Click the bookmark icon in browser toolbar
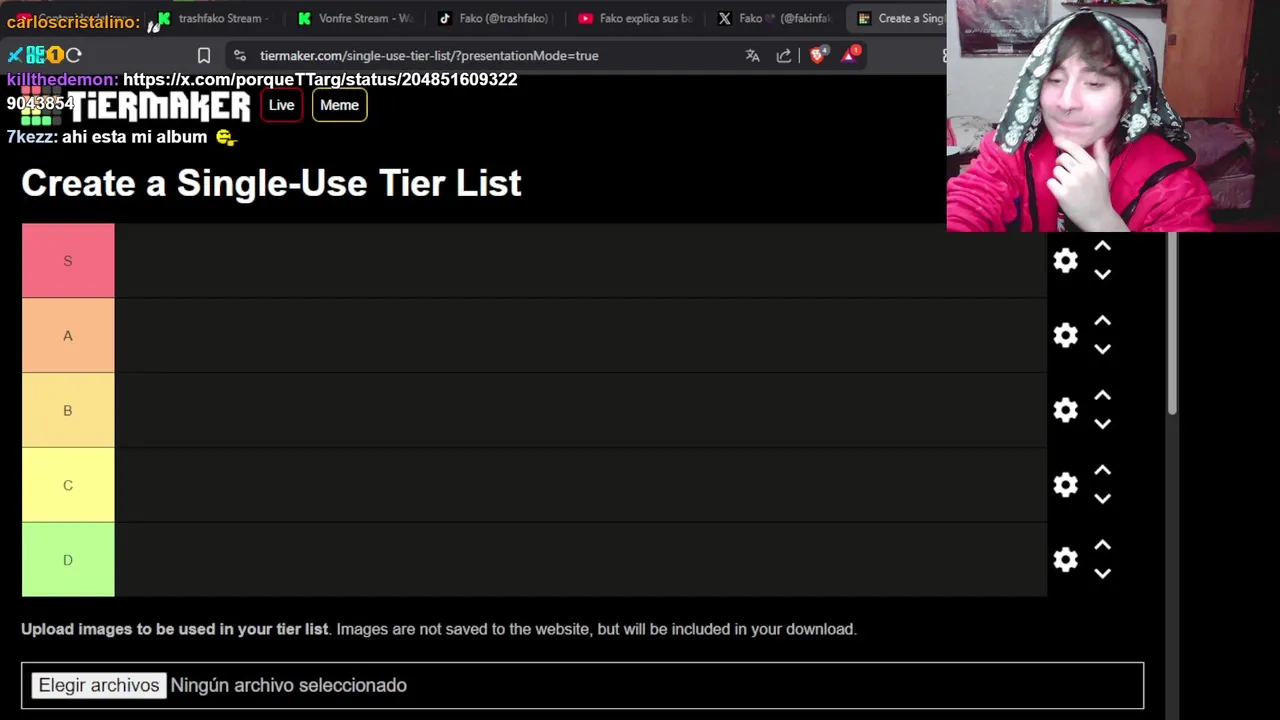Image resolution: width=1280 pixels, height=720 pixels. (x=204, y=56)
